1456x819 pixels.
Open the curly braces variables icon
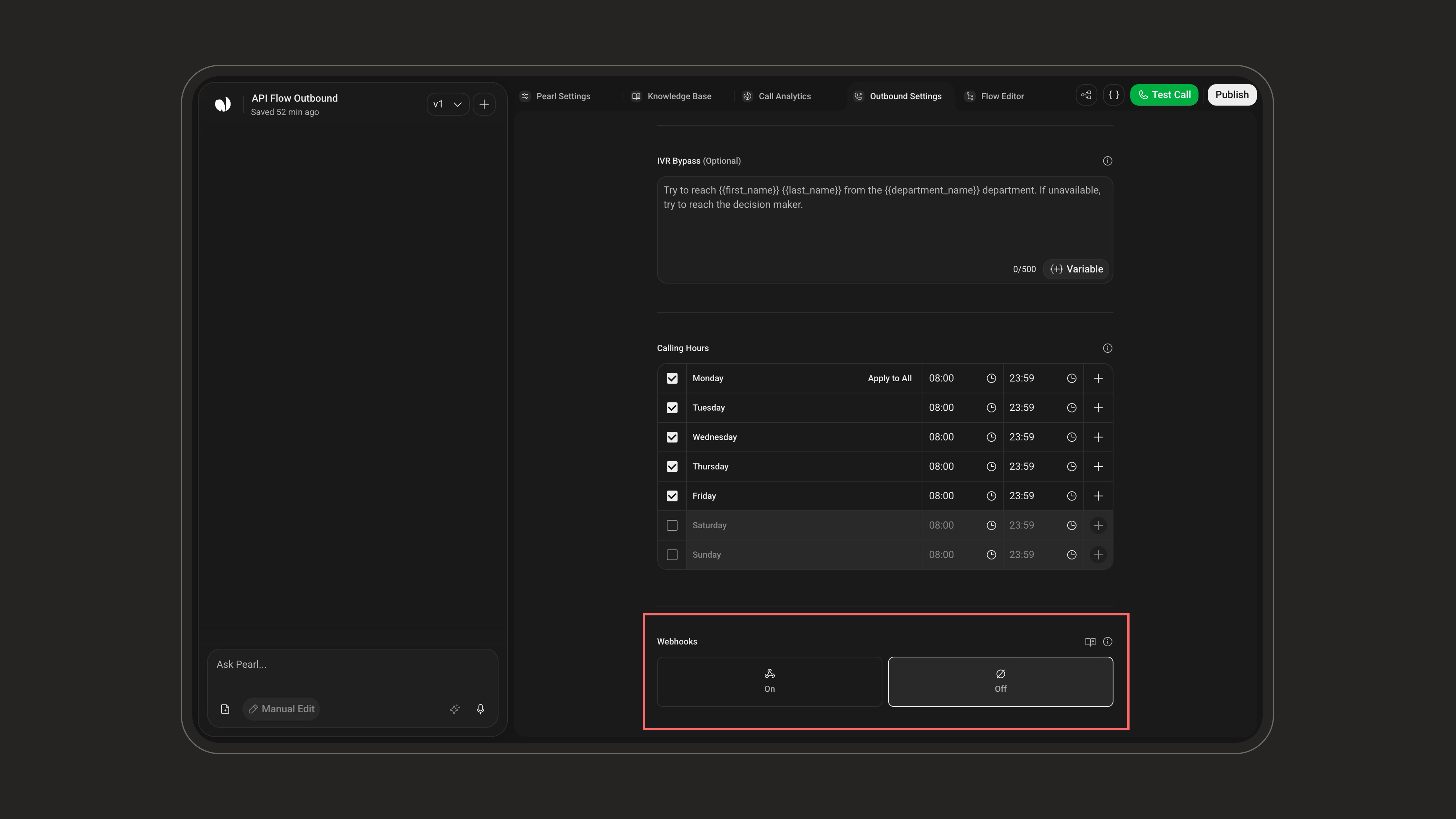1114,95
